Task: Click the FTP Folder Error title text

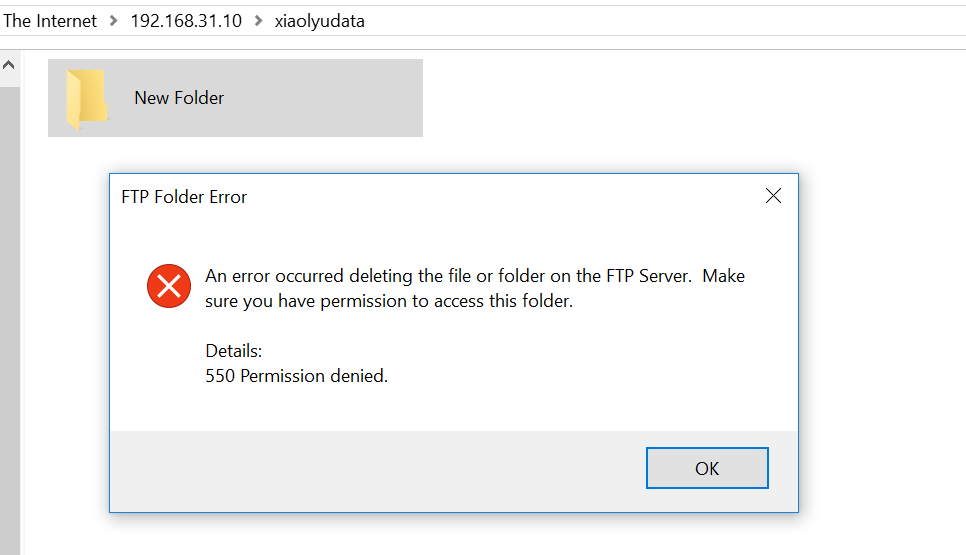Action: (184, 196)
